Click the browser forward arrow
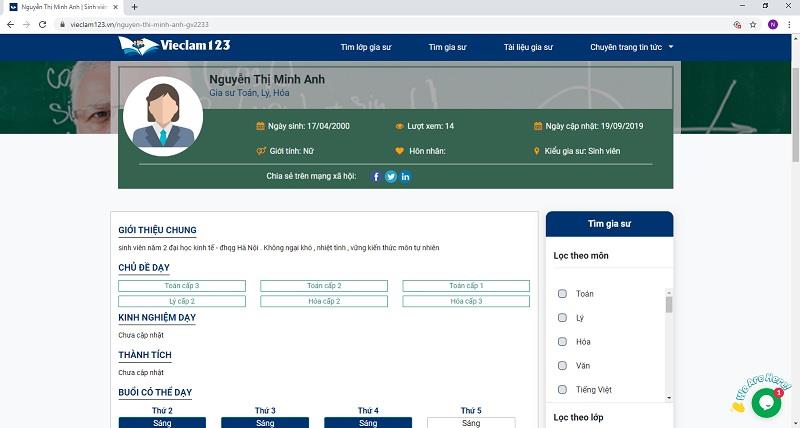This screenshot has height=428, width=800. tap(26, 24)
